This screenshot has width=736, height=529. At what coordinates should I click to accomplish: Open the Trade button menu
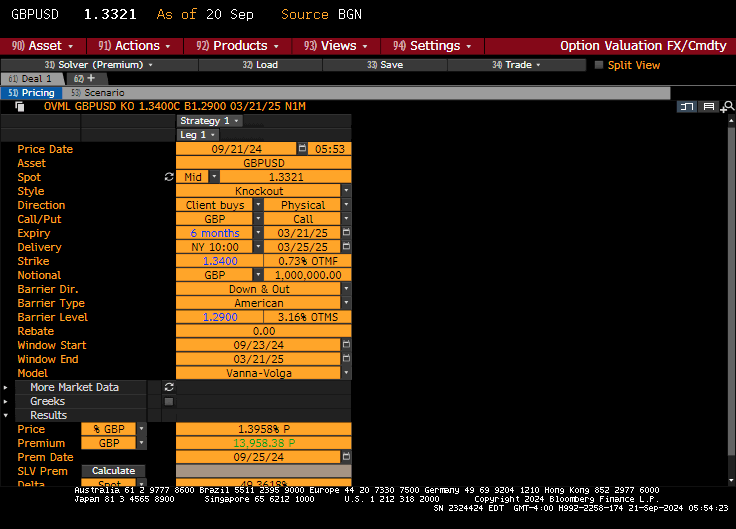click(517, 65)
